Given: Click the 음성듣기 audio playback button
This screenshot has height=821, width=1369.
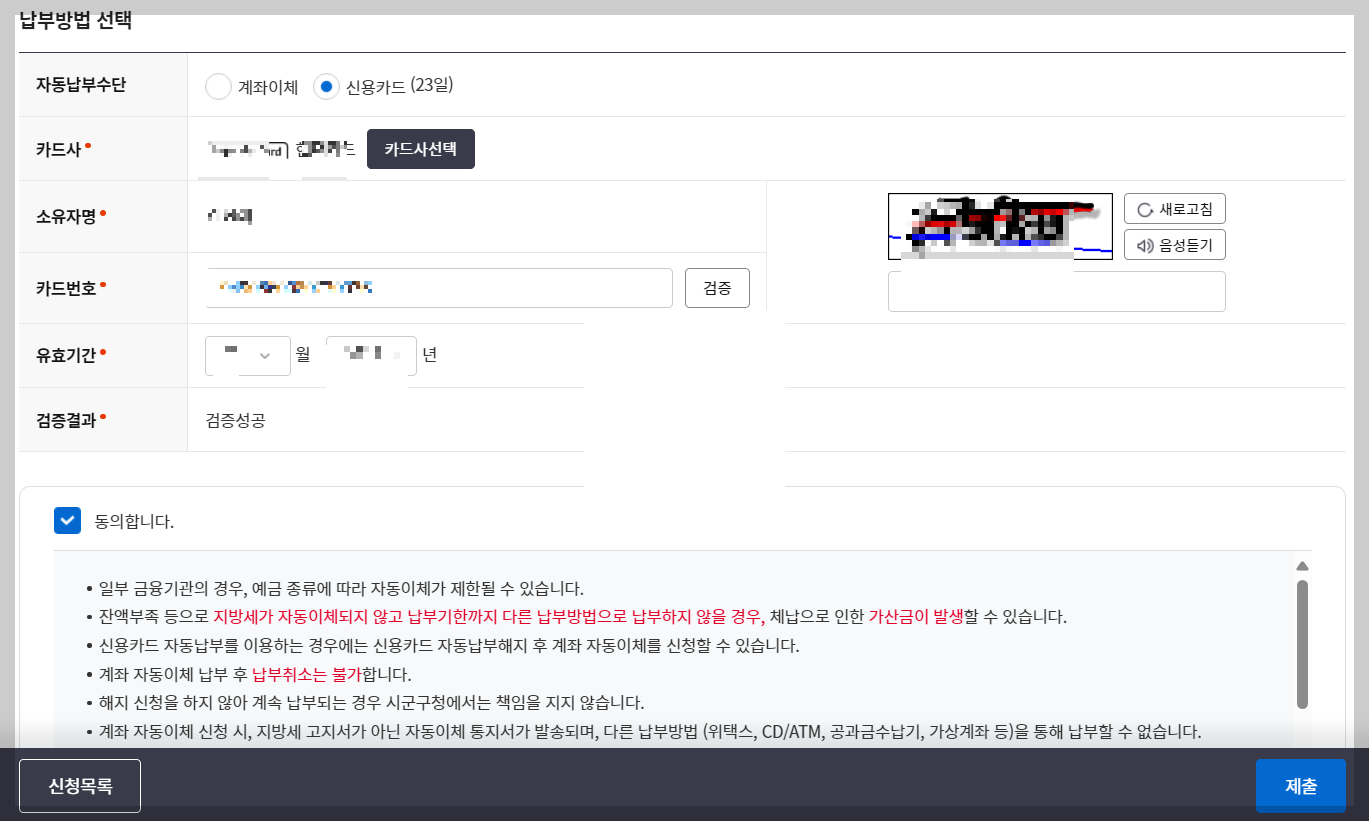Looking at the screenshot, I should coord(1174,244).
